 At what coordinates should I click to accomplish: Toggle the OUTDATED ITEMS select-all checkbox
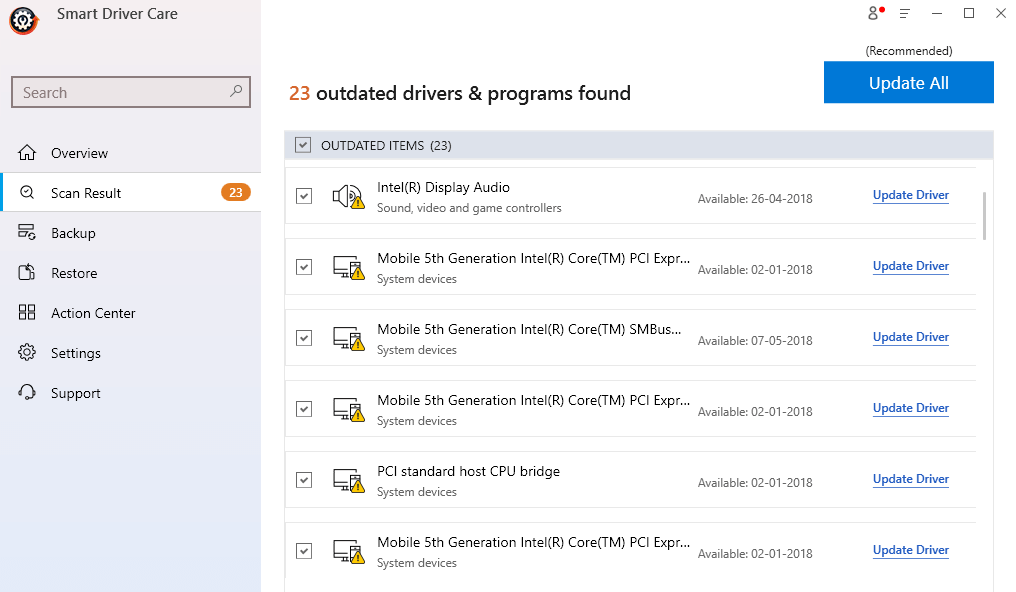(x=302, y=144)
